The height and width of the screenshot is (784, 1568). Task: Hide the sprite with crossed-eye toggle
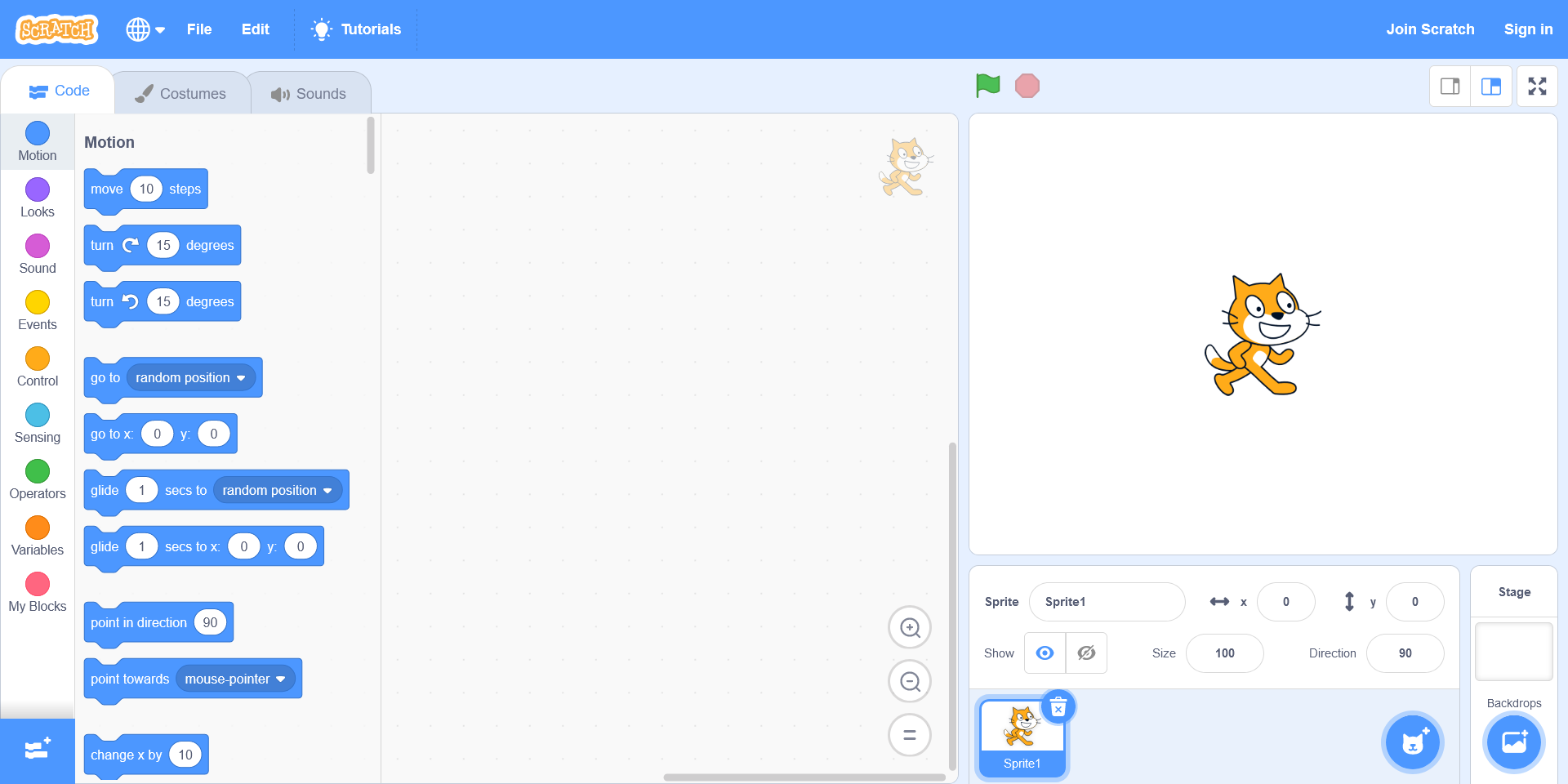tap(1086, 653)
